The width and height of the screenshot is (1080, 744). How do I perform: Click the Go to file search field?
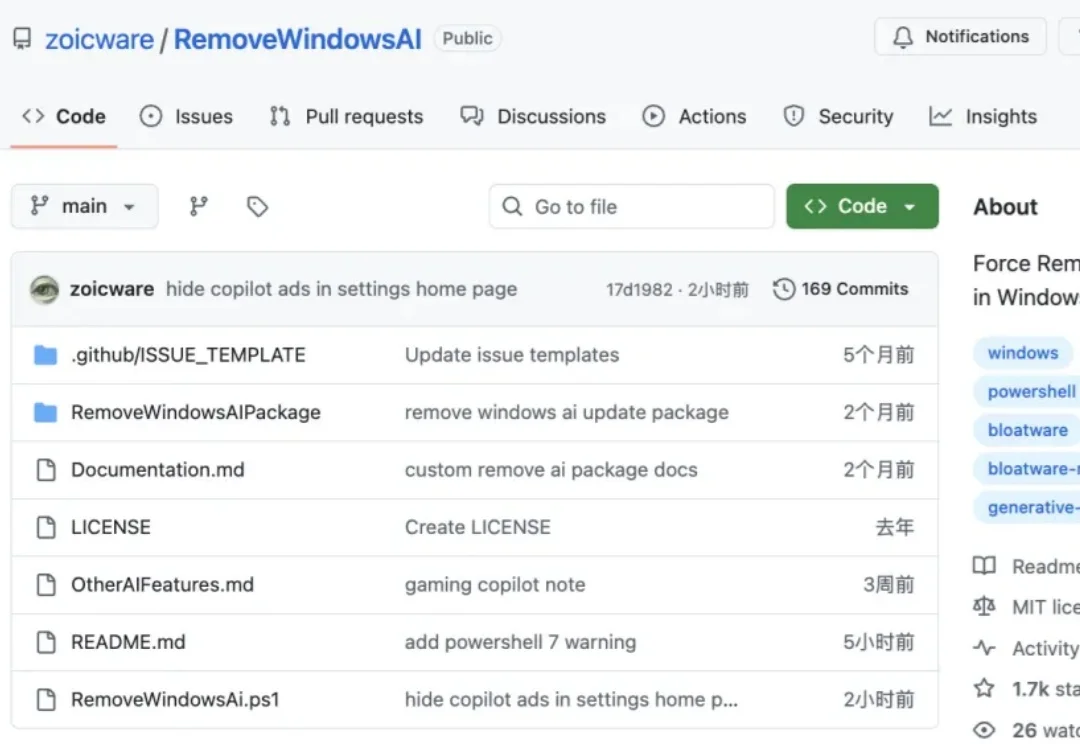point(631,206)
